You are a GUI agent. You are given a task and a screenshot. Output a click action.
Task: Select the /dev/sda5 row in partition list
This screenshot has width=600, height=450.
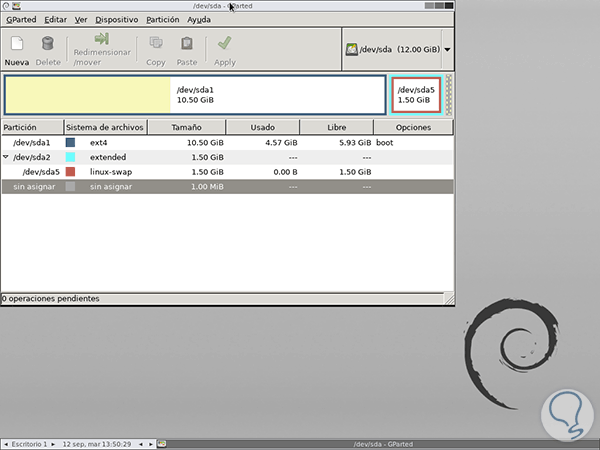pyautogui.click(x=227, y=172)
